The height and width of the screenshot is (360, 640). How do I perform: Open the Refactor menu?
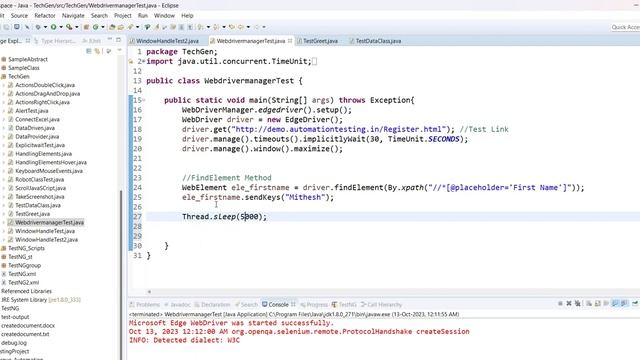(x=45, y=16)
